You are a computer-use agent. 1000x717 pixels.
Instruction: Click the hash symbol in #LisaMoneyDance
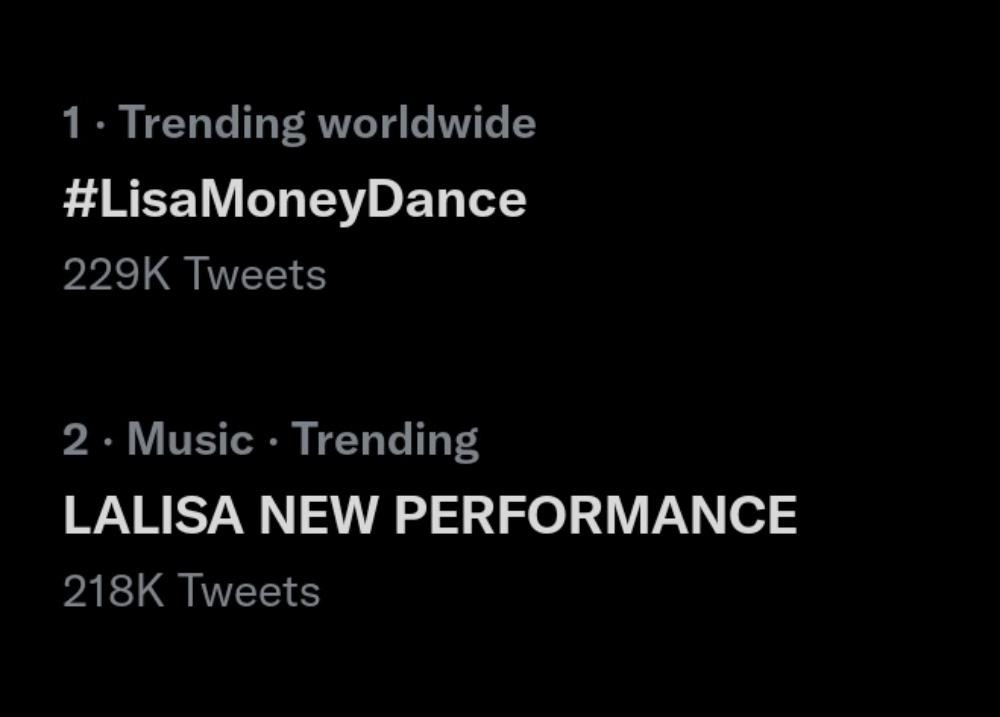[x=78, y=200]
